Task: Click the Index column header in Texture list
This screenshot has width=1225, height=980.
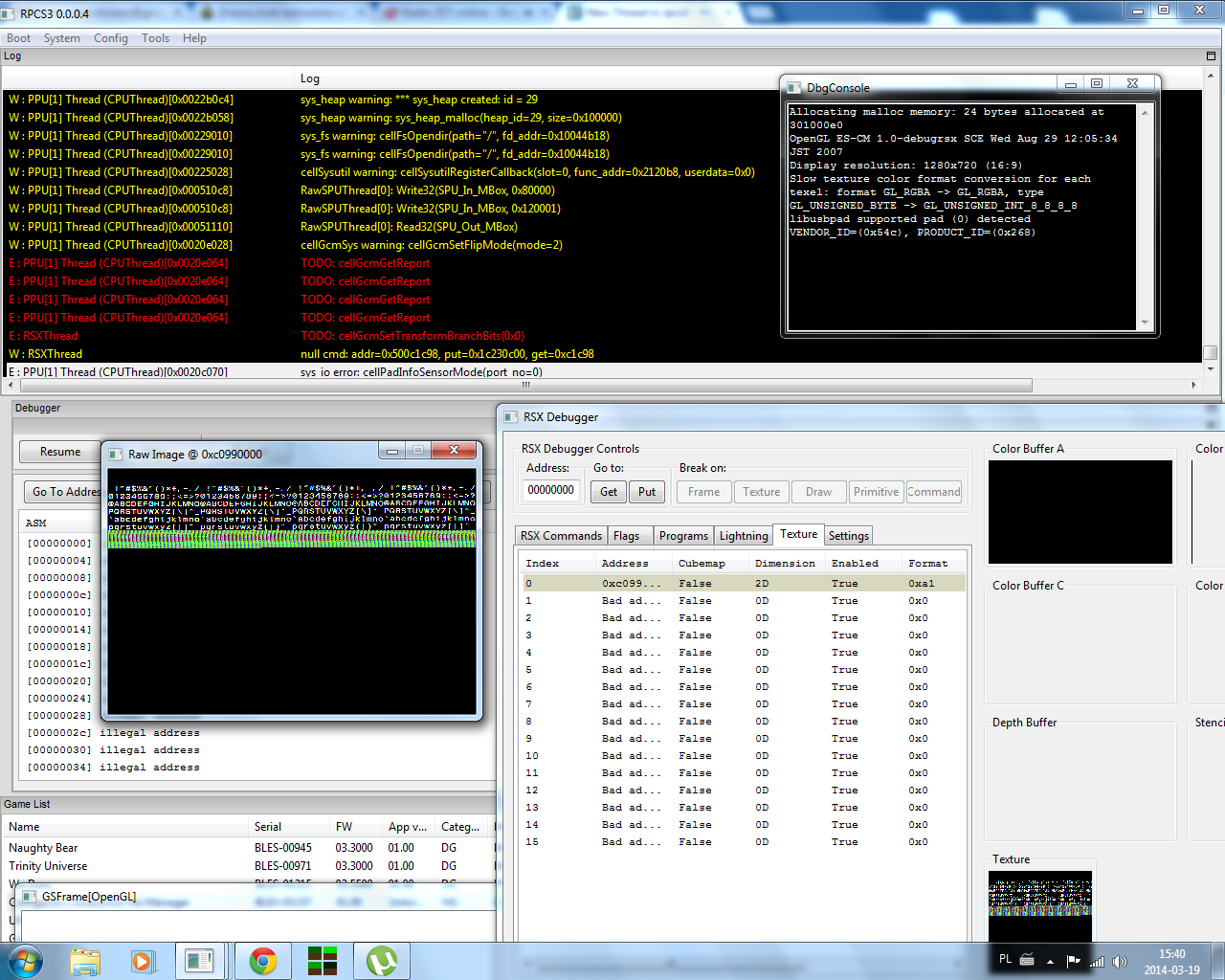Action: [x=559, y=564]
